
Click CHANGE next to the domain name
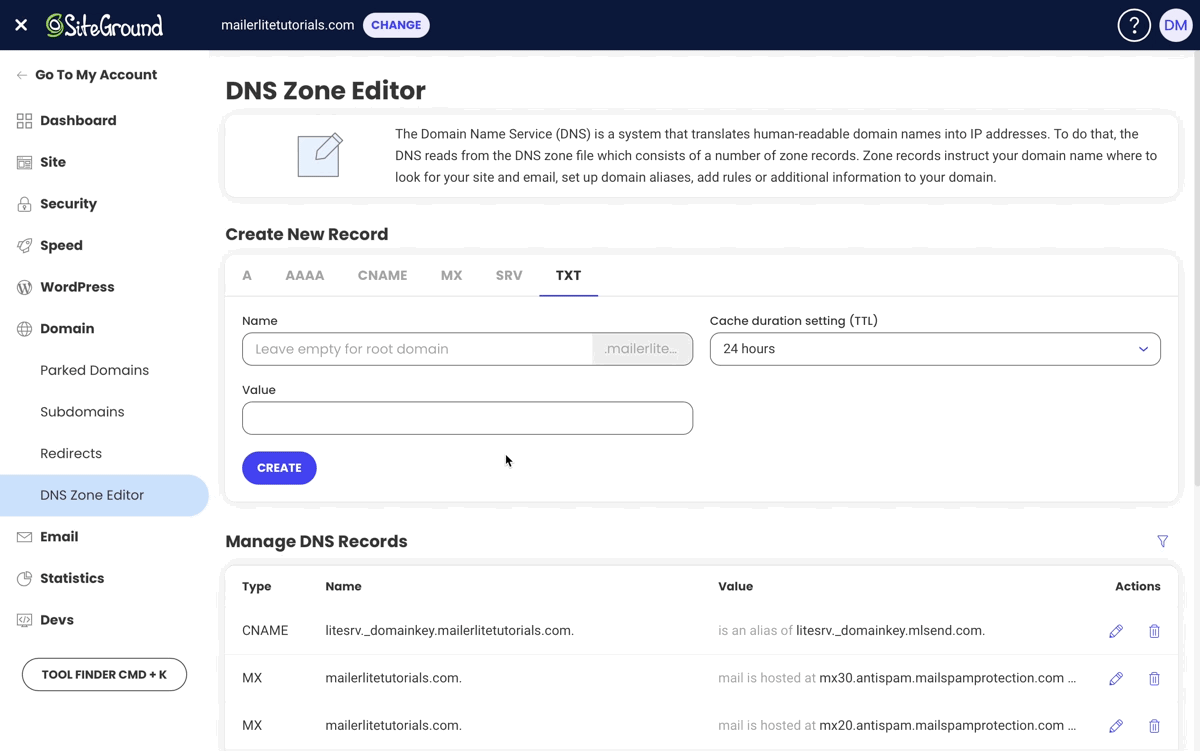pyautogui.click(x=396, y=25)
